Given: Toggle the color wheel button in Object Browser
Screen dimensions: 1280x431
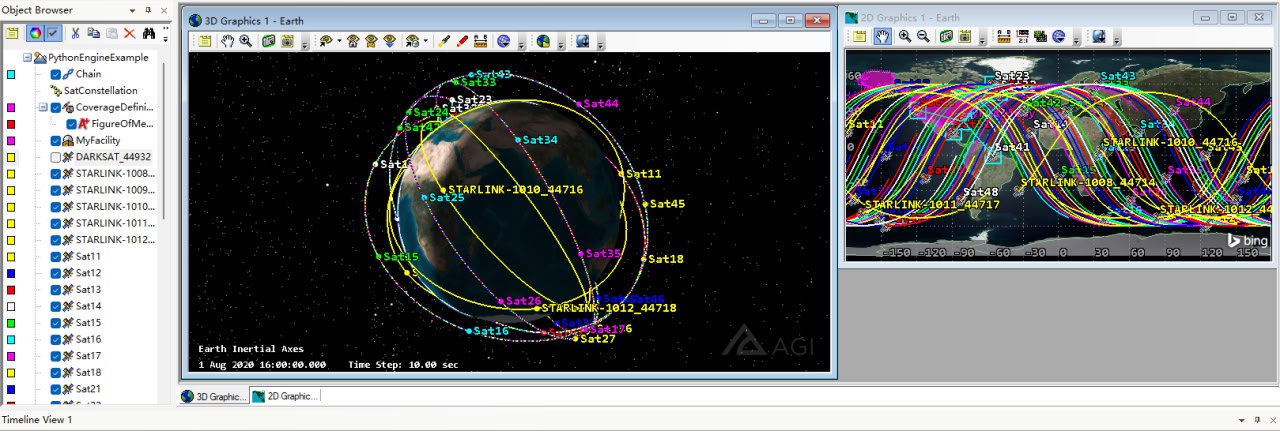Looking at the screenshot, I should pyautogui.click(x=33, y=33).
